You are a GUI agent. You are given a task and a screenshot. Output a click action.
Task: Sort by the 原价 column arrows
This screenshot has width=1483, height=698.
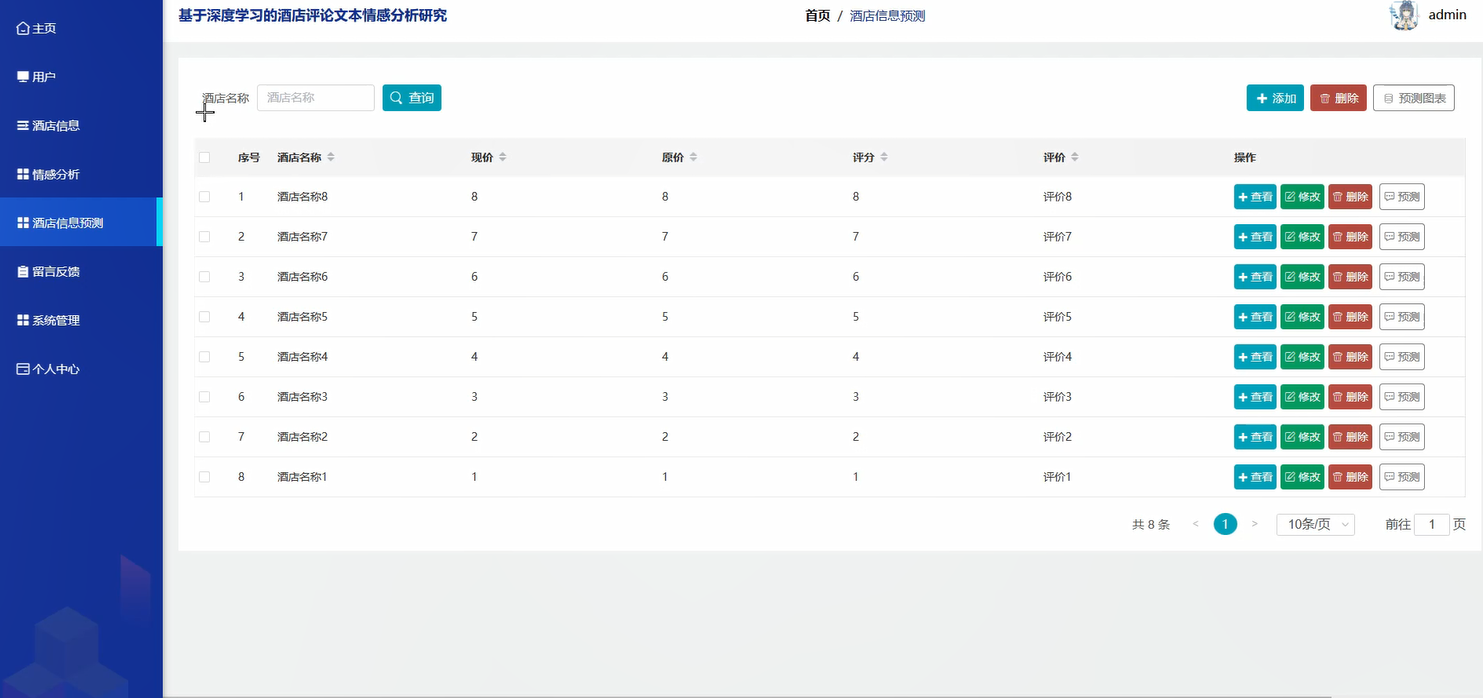click(693, 157)
